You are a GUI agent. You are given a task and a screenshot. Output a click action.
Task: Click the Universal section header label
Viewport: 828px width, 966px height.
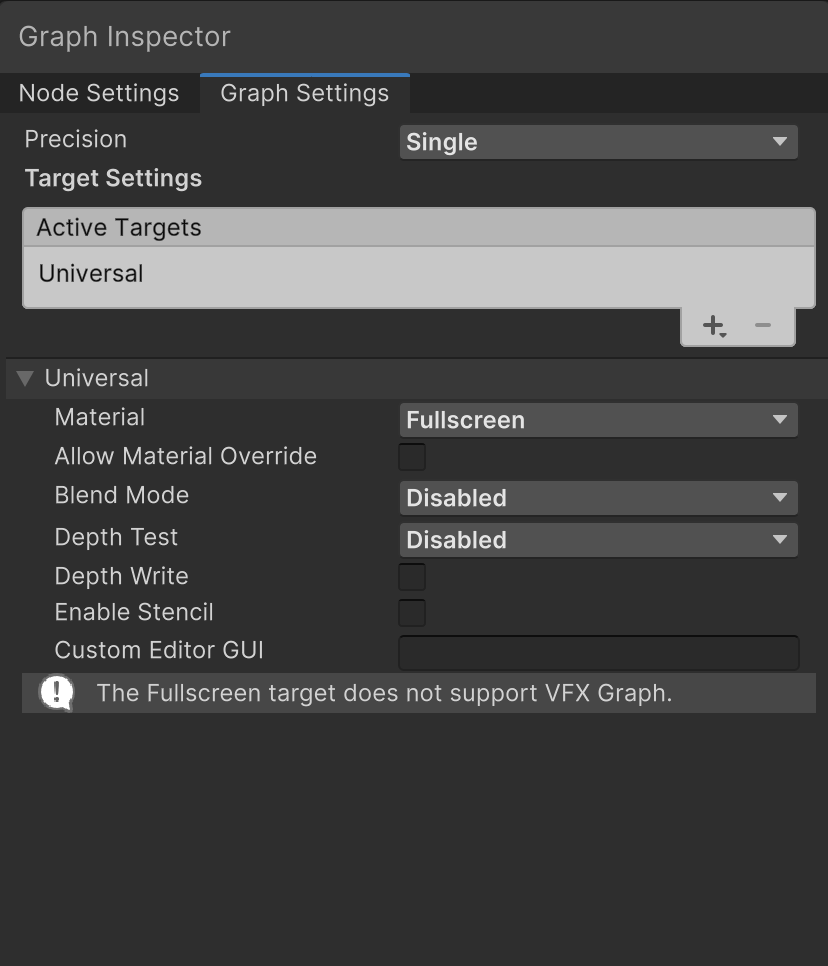click(x=97, y=378)
